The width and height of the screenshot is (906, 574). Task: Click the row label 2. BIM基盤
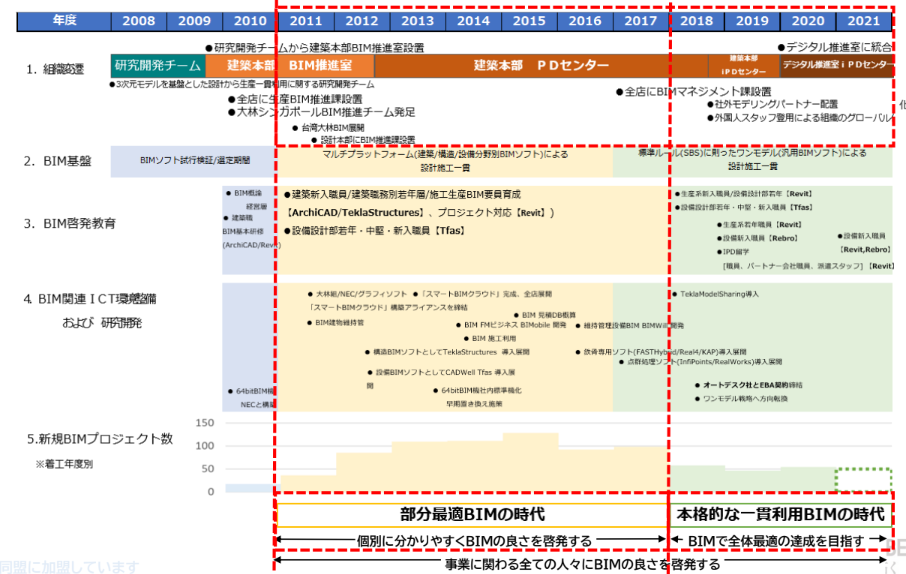coord(57,161)
